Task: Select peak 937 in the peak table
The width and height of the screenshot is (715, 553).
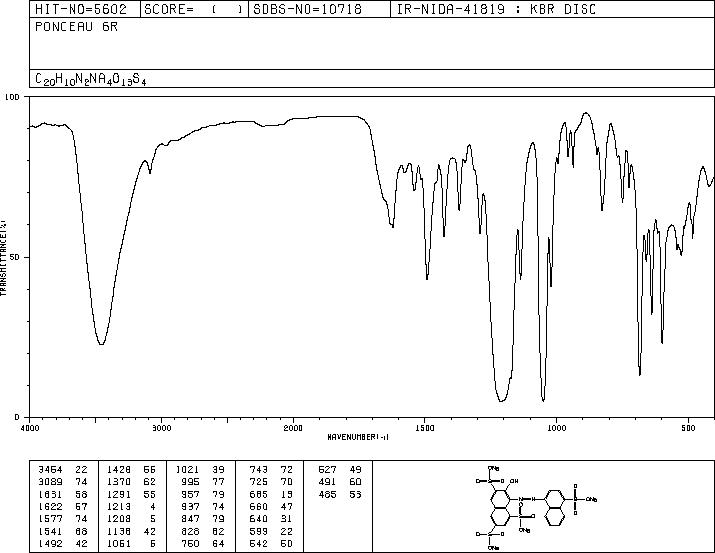Action: point(190,506)
